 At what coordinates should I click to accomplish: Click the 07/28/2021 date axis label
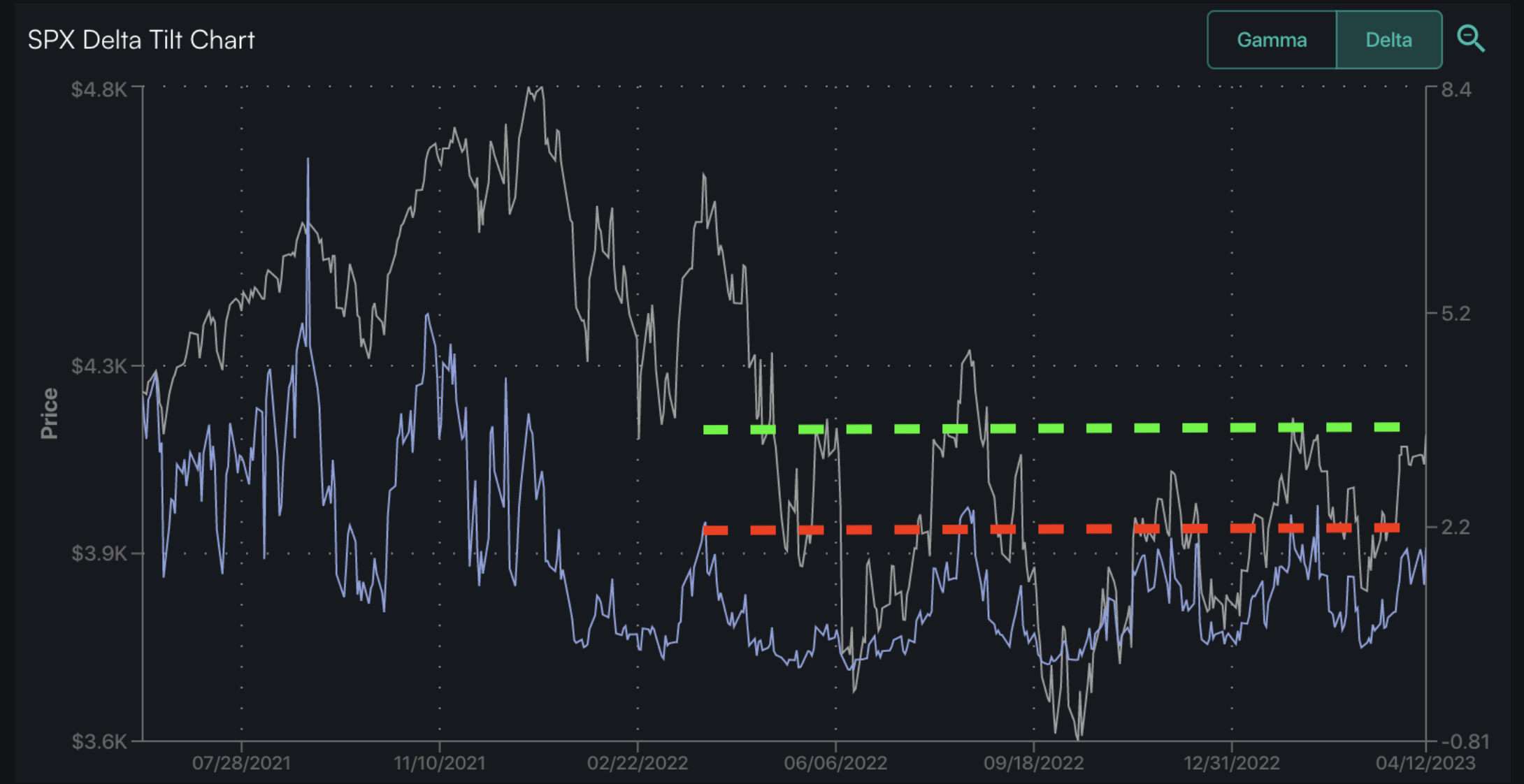241,763
